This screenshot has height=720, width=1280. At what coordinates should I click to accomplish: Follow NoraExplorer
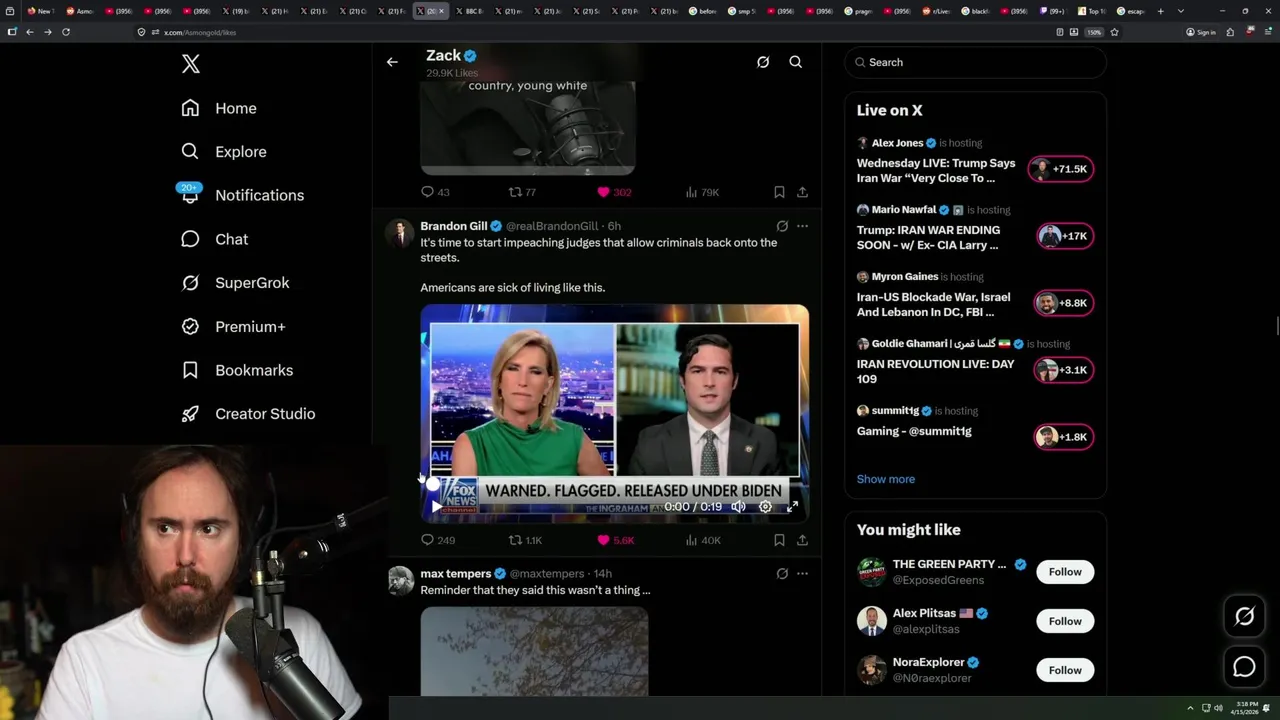[1065, 670]
